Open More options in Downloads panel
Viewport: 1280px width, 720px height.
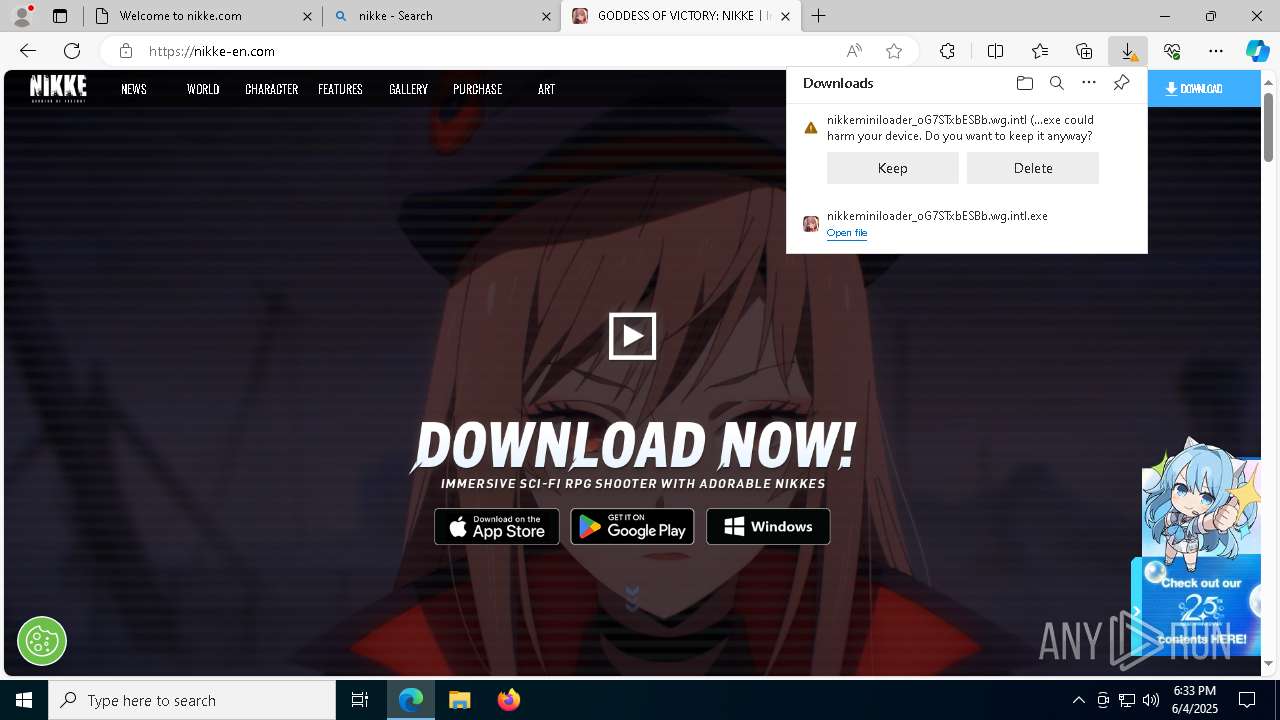tap(1089, 83)
